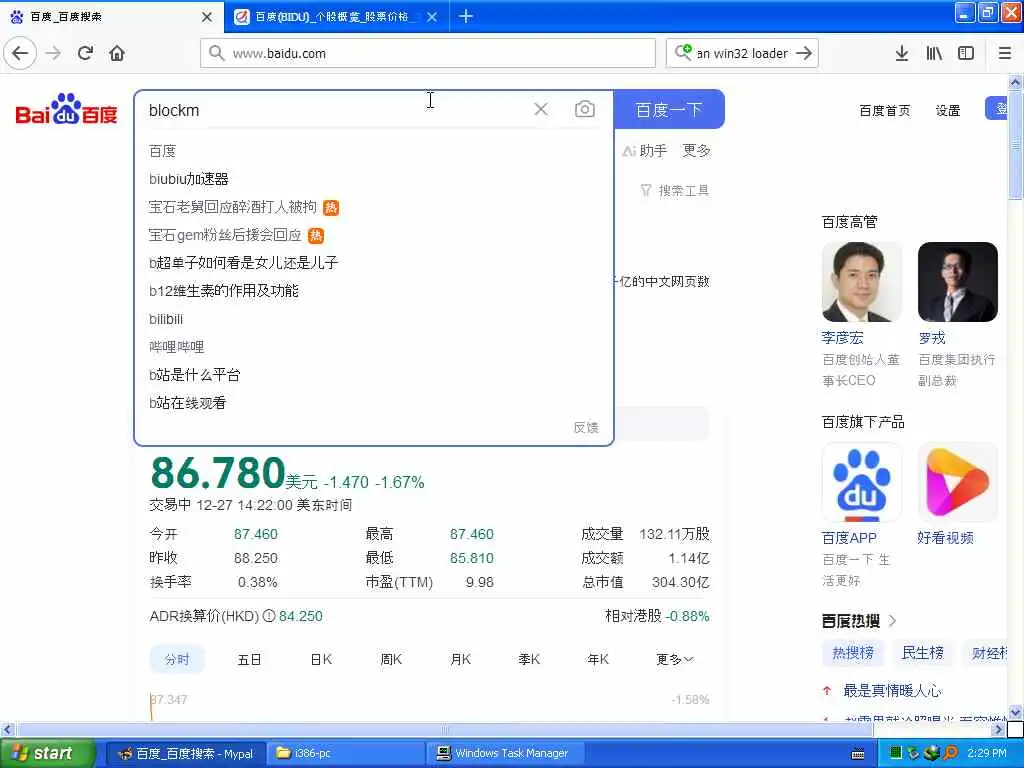Screen dimensions: 1024x768
Task: Click the keyboard language bar icon
Action: coord(858,754)
